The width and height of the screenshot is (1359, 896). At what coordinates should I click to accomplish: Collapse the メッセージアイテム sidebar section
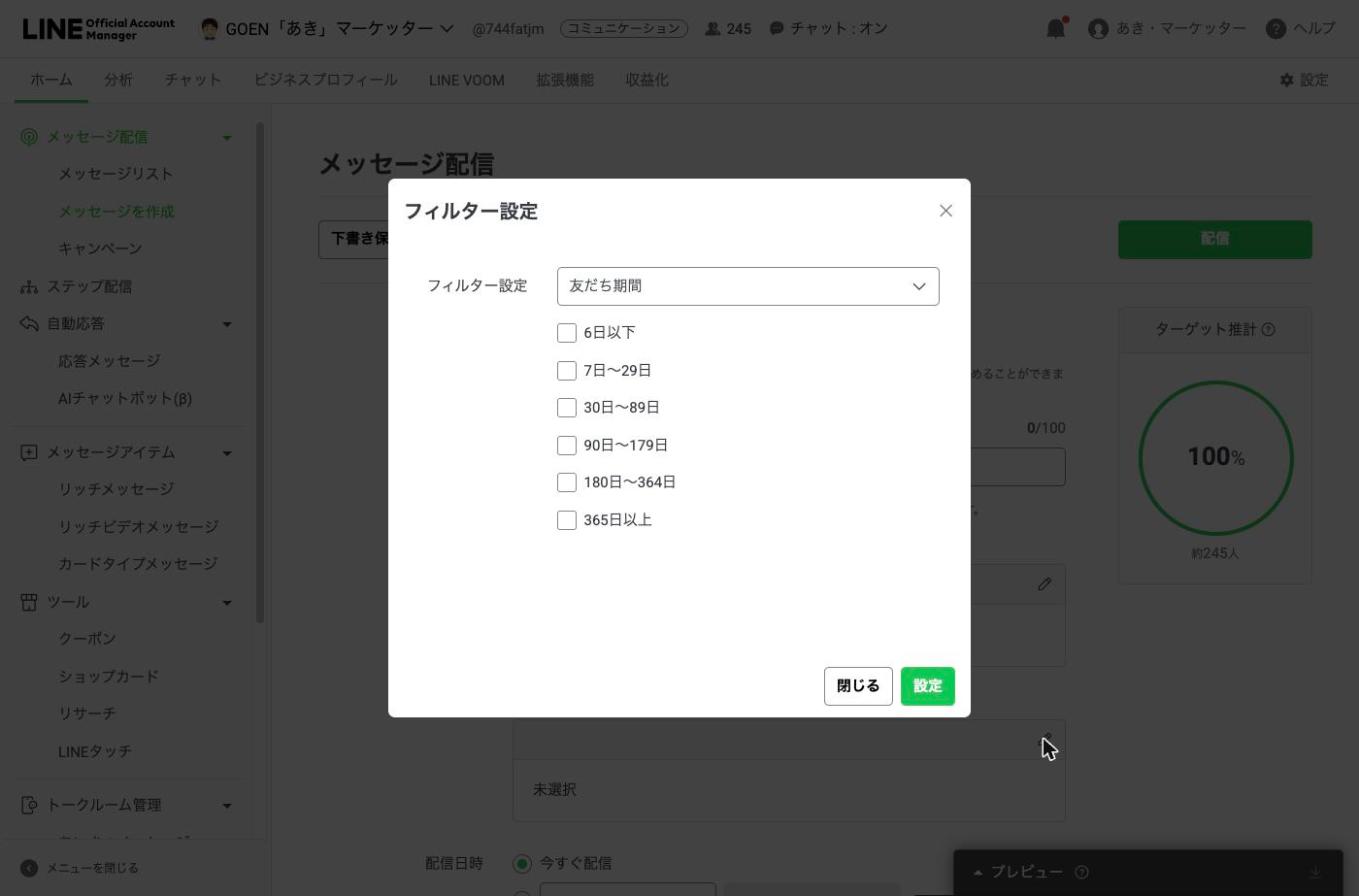pyautogui.click(x=227, y=453)
